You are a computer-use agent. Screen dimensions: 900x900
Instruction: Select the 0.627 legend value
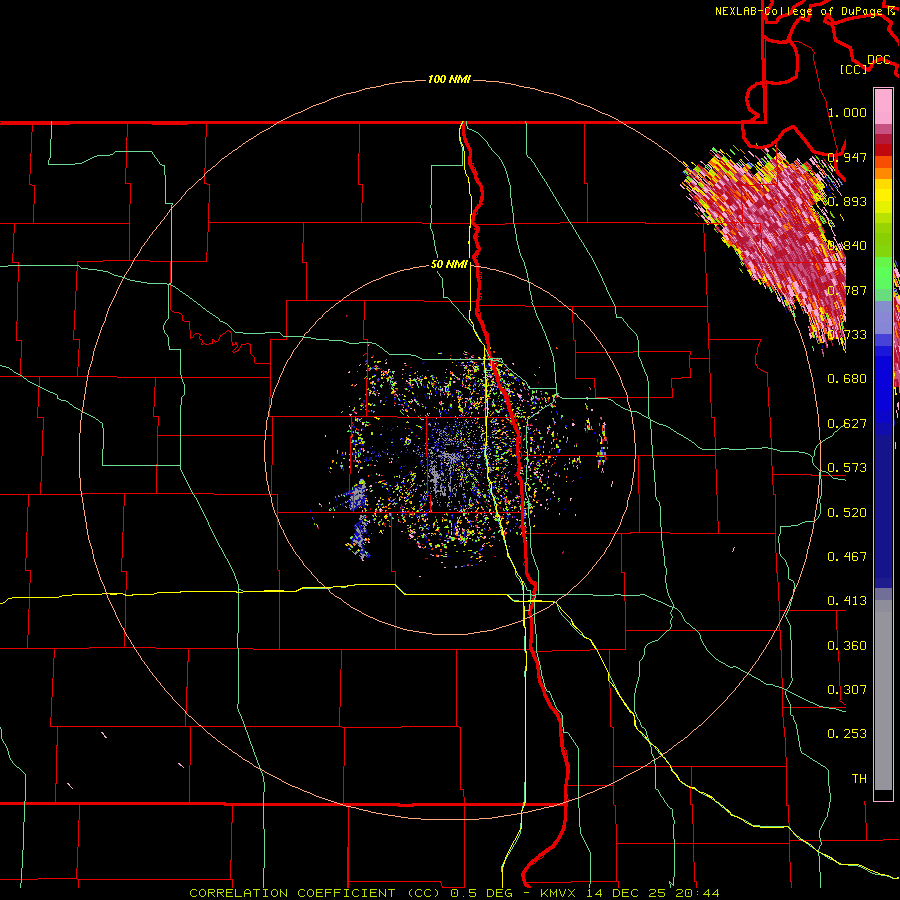847,423
